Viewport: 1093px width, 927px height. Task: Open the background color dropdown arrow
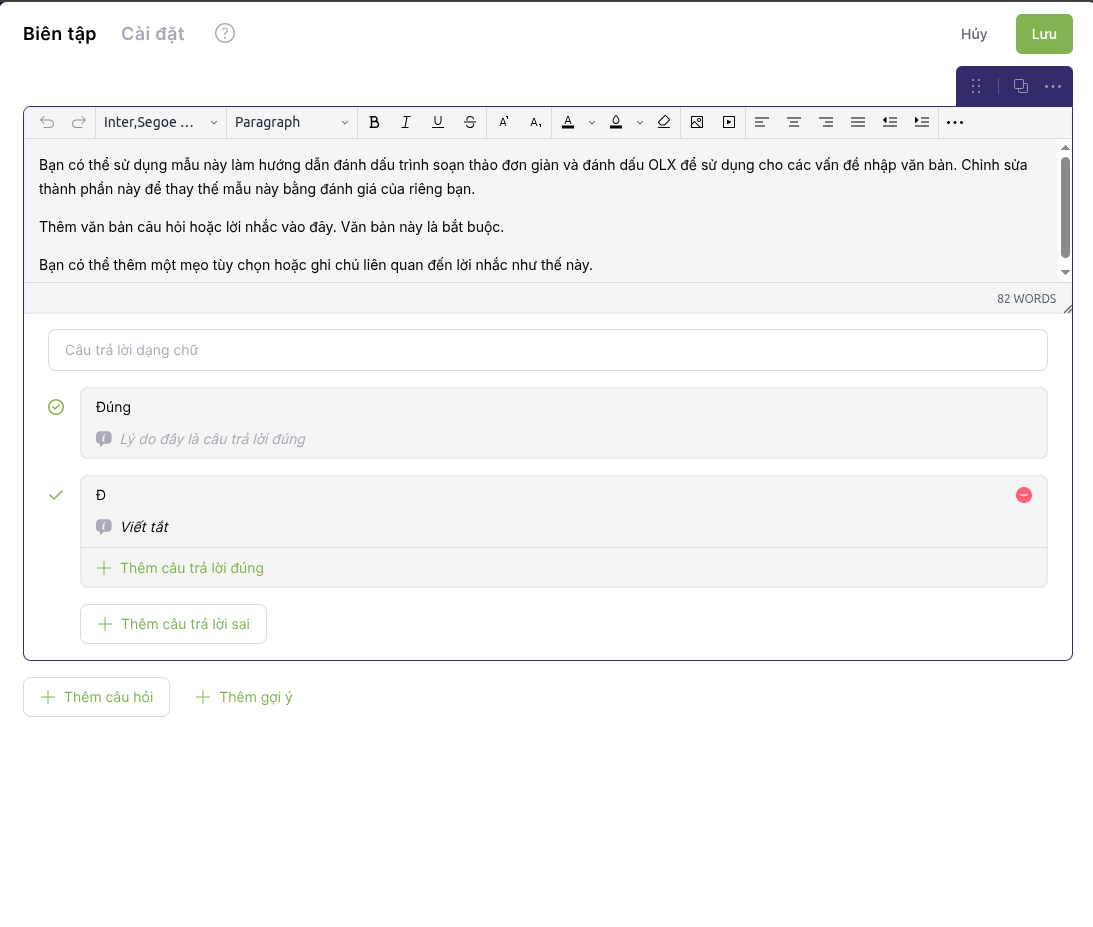pyautogui.click(x=639, y=123)
